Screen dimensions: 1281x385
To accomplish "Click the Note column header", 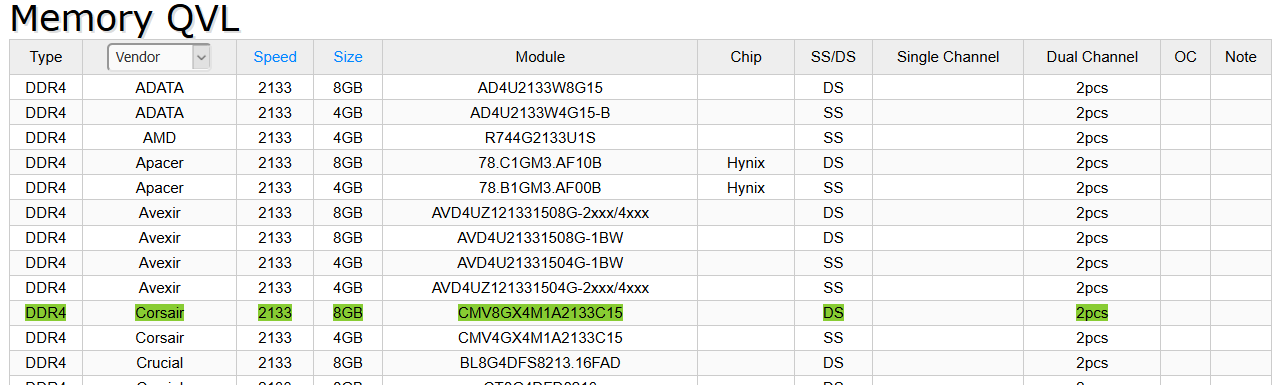I will pos(1241,57).
